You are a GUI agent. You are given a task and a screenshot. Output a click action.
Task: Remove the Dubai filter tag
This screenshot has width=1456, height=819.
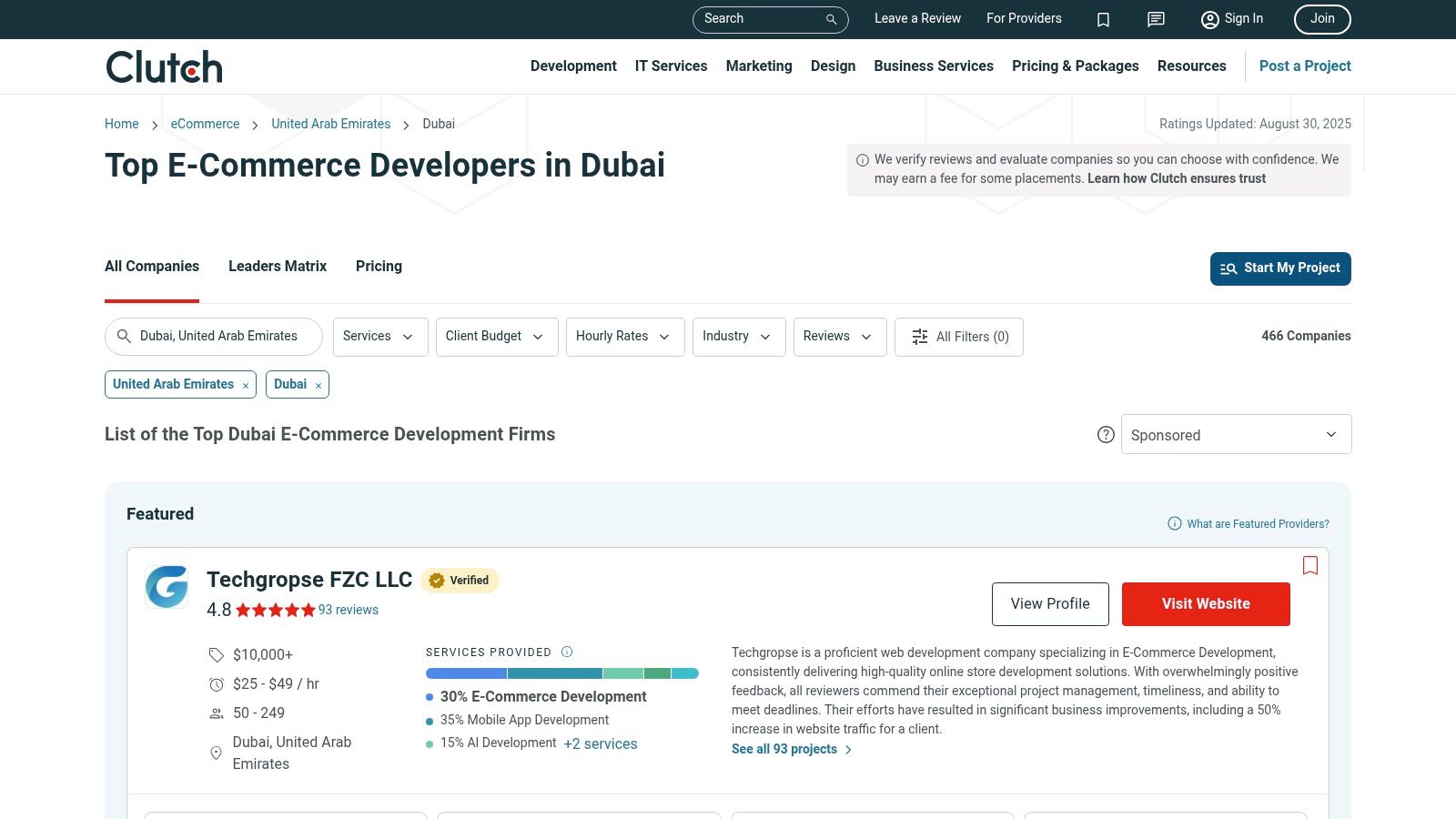click(x=318, y=384)
